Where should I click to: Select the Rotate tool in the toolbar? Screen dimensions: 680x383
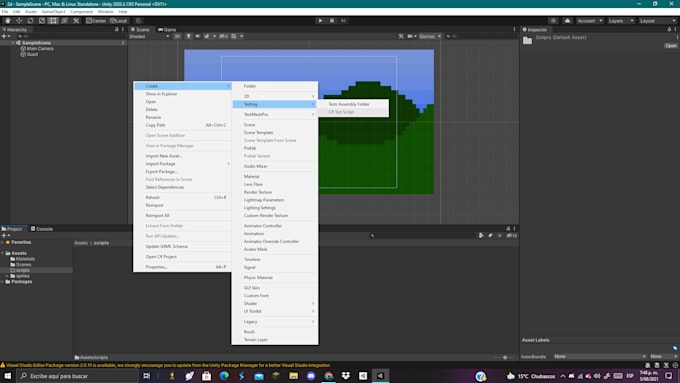30,21
